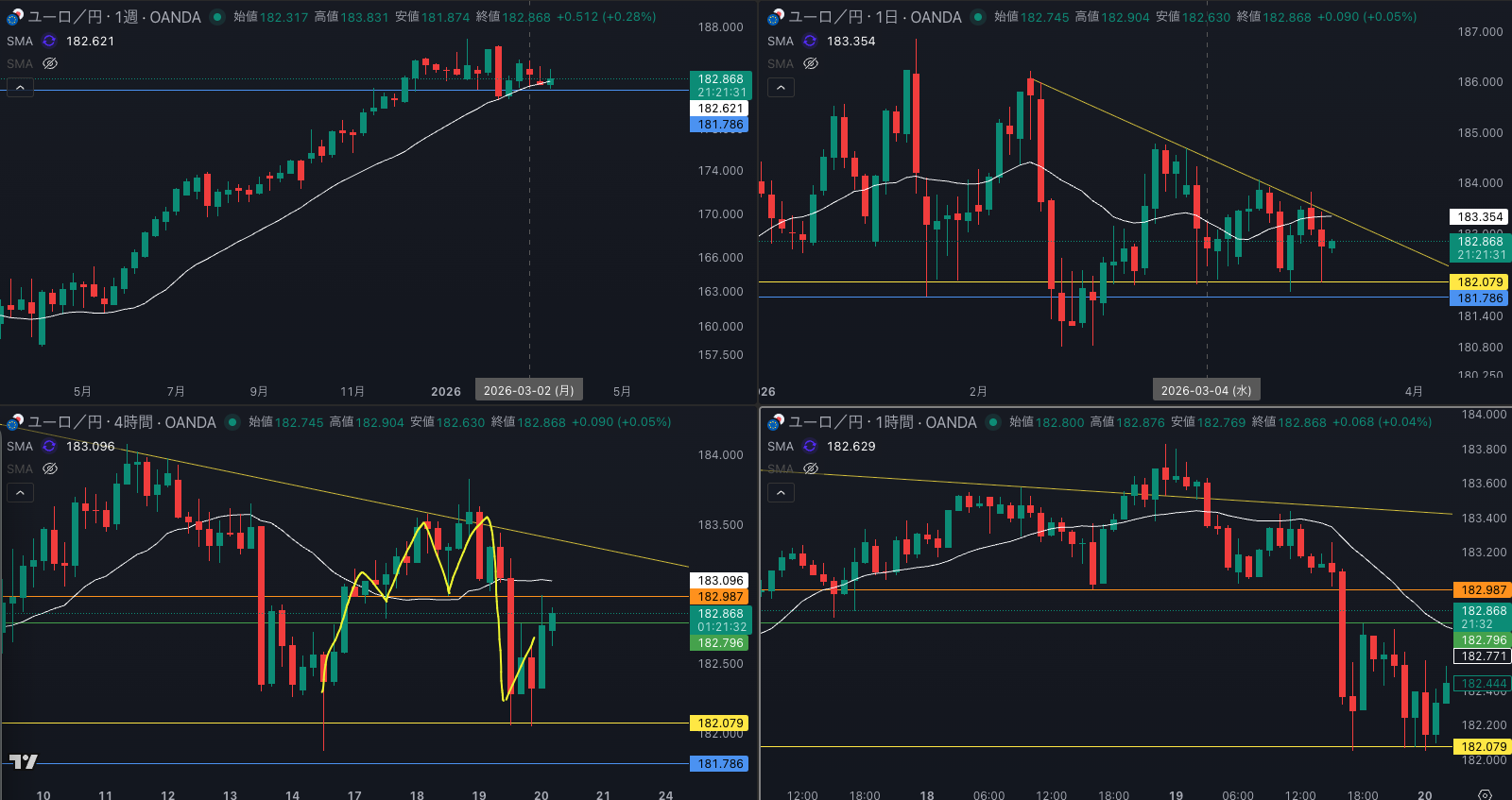The width and height of the screenshot is (1512, 800).
Task: Click yellow 182.079 price label on daily chart
Action: pyautogui.click(x=1479, y=281)
